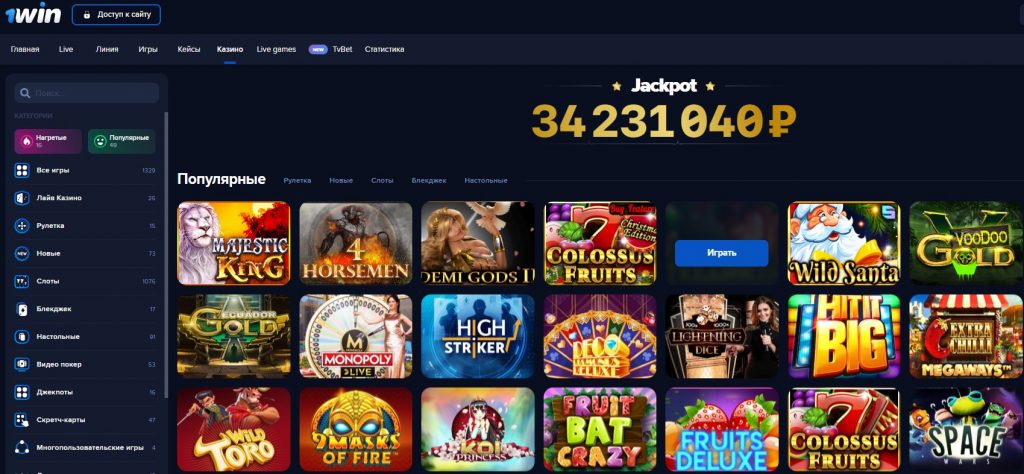Click the 1win logo
The width and height of the screenshot is (1024, 474).
[x=33, y=13]
